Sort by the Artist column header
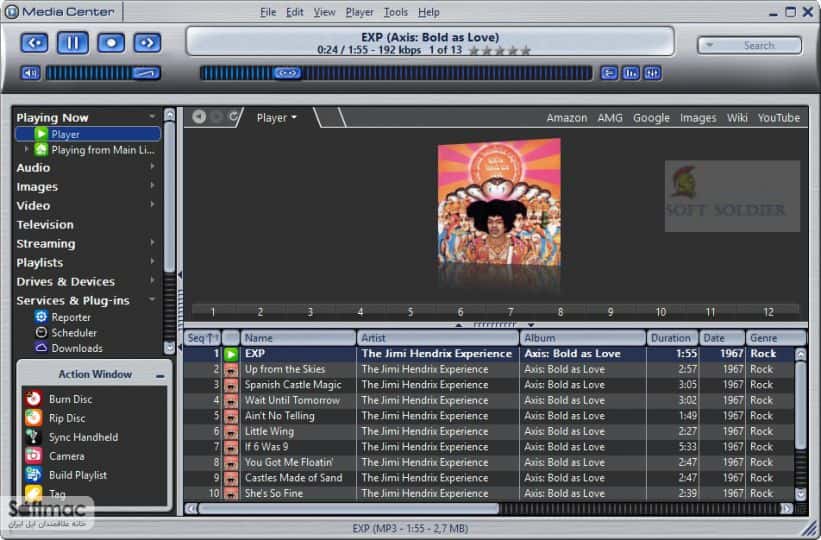Screen dimensions: 821x540 (x=438, y=338)
